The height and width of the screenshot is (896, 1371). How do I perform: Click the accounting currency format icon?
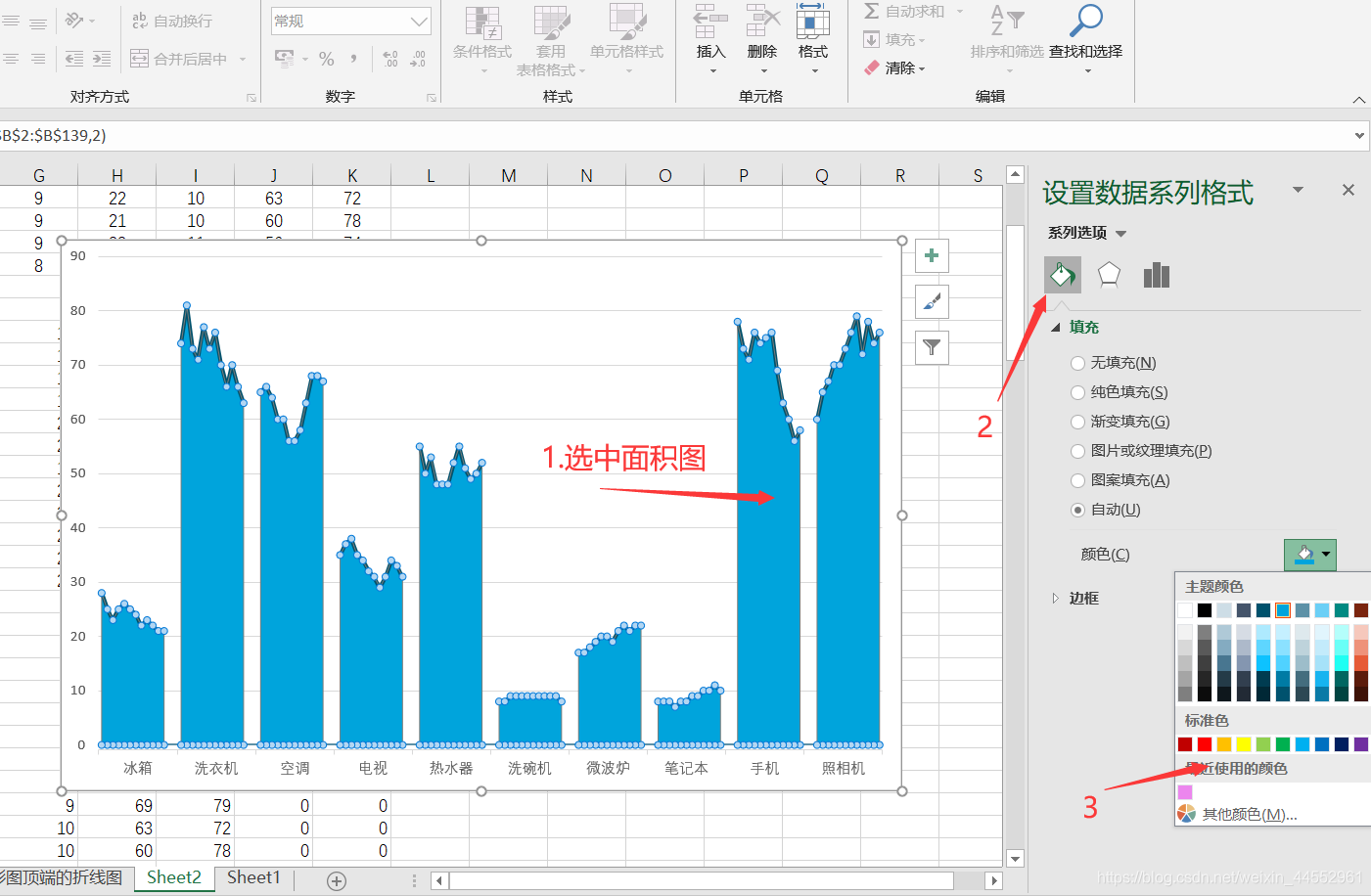(285, 59)
